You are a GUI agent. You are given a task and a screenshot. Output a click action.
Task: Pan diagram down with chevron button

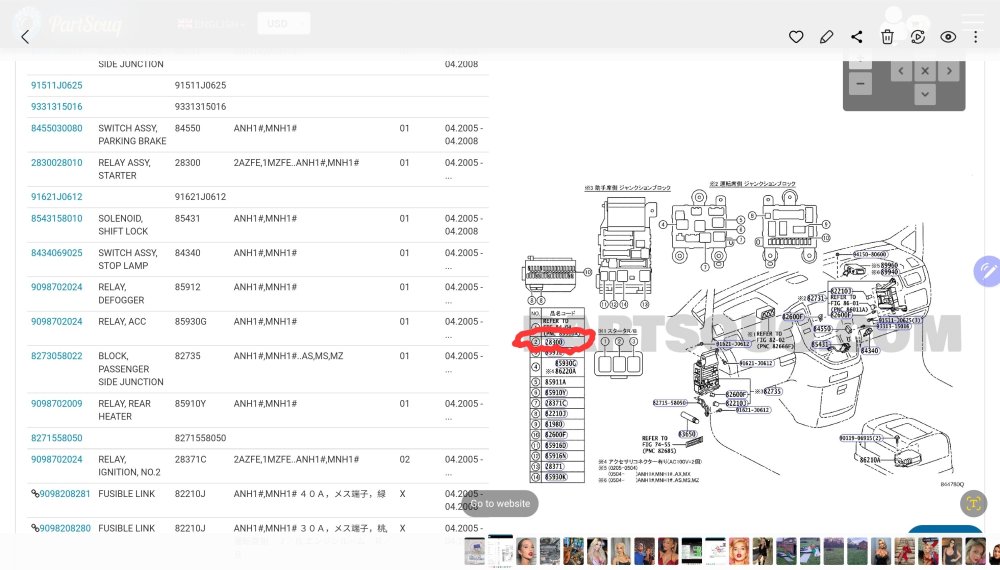pos(925,94)
